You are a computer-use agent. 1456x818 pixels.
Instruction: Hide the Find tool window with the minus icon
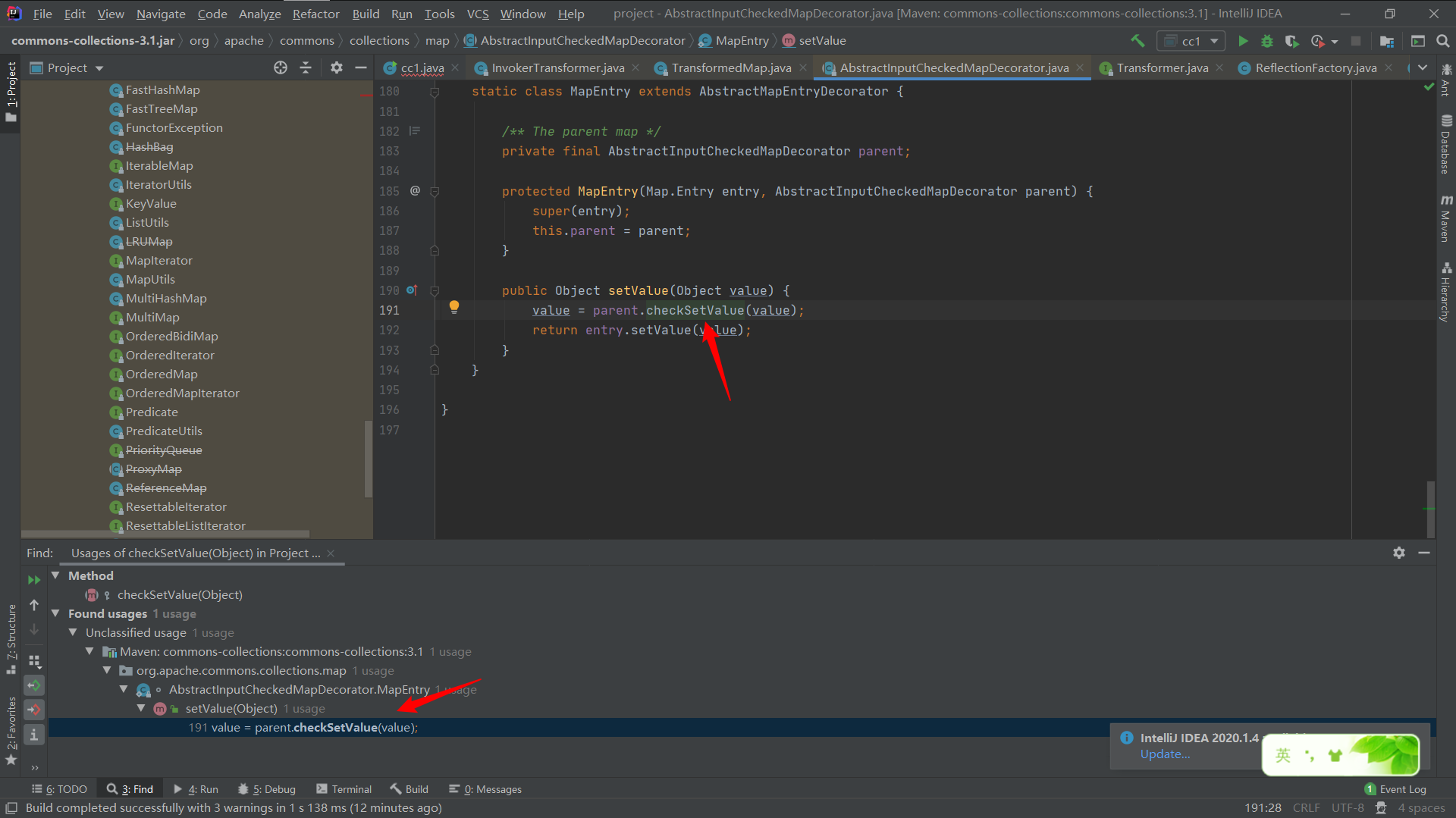[x=1424, y=553]
